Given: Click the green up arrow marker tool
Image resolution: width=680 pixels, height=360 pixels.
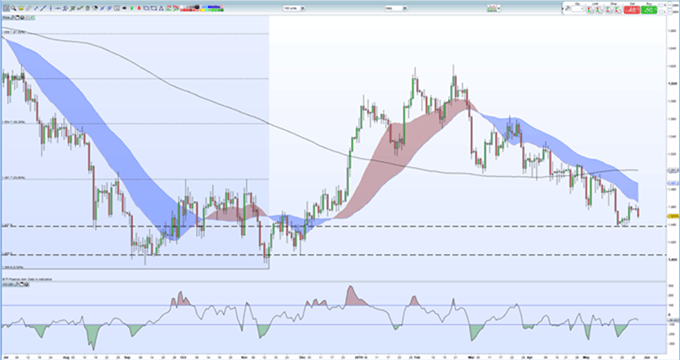Looking at the screenshot, I should pyautogui.click(x=131, y=8).
